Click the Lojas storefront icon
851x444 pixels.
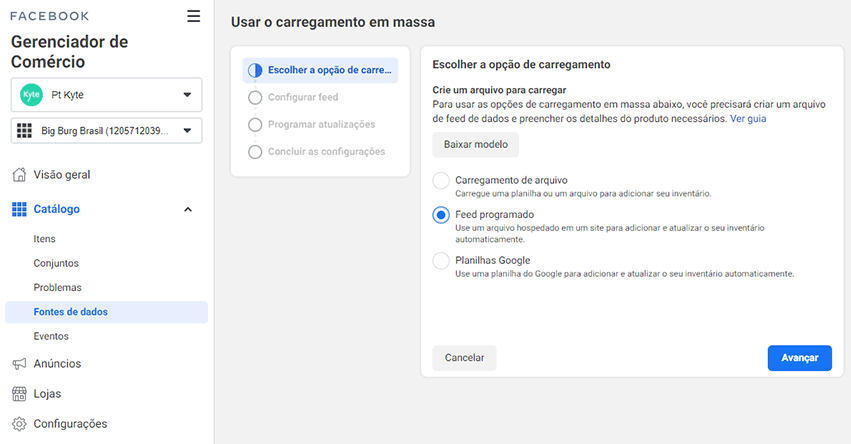point(19,394)
